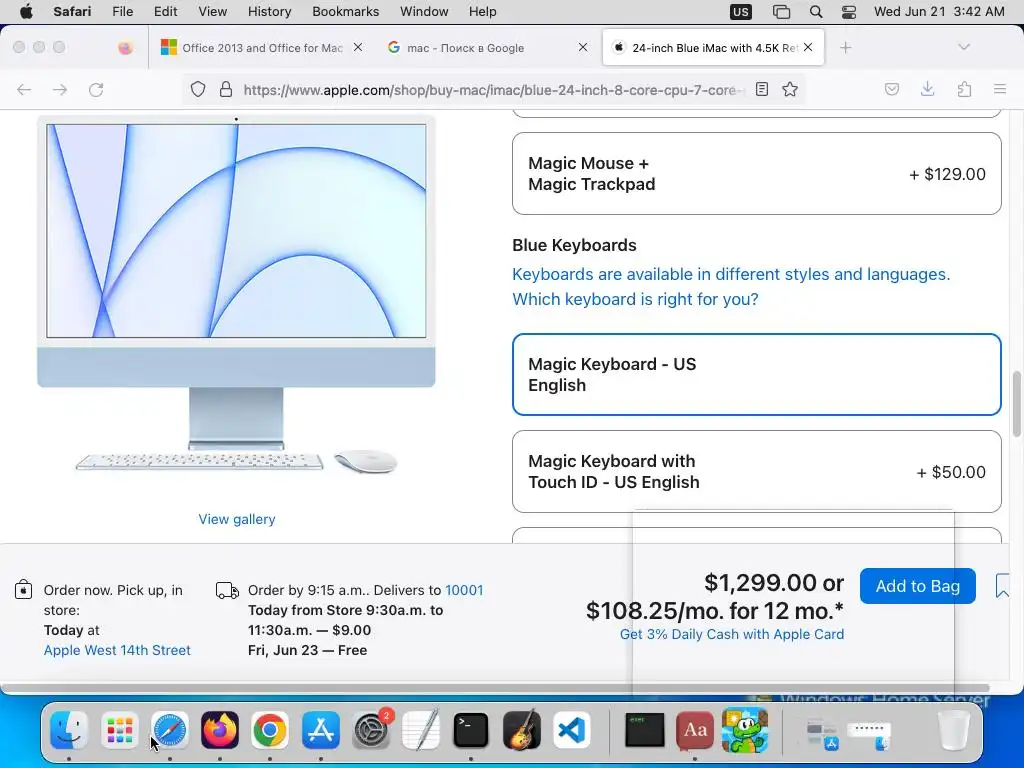Open Finder from the dock
Image resolution: width=1024 pixels, height=768 pixels.
coord(69,730)
